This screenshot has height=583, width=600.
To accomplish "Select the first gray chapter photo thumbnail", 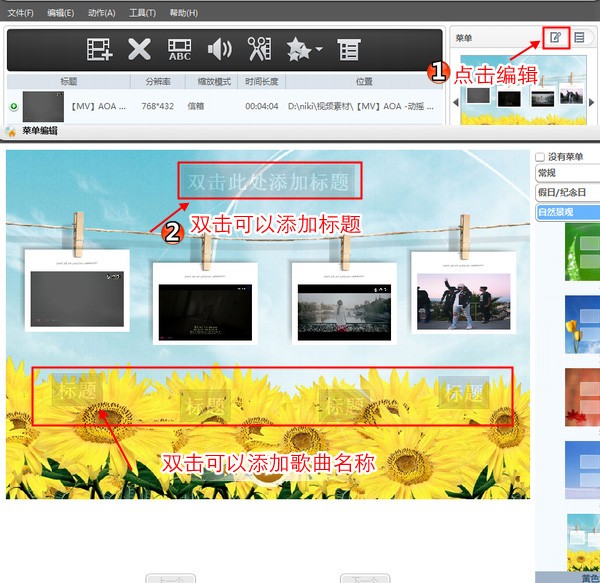I will [x=77, y=299].
